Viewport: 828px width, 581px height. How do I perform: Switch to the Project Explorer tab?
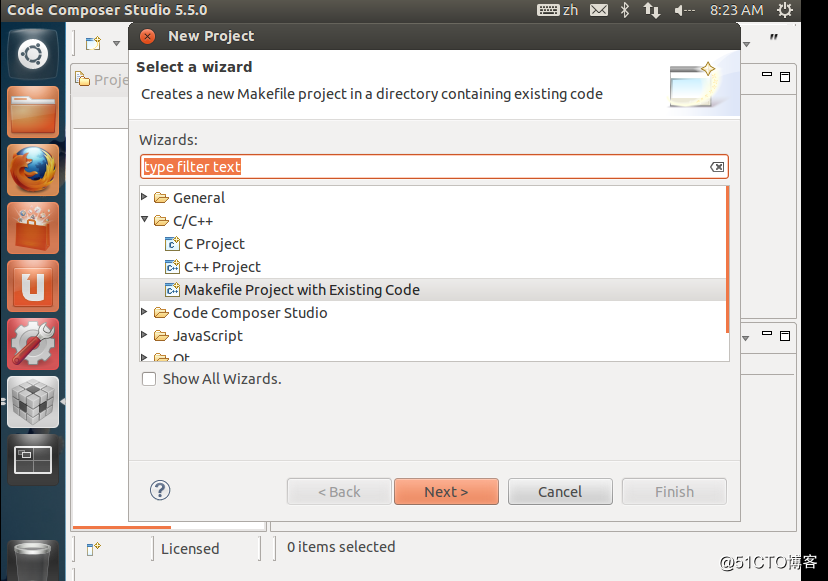pyautogui.click(x=101, y=80)
